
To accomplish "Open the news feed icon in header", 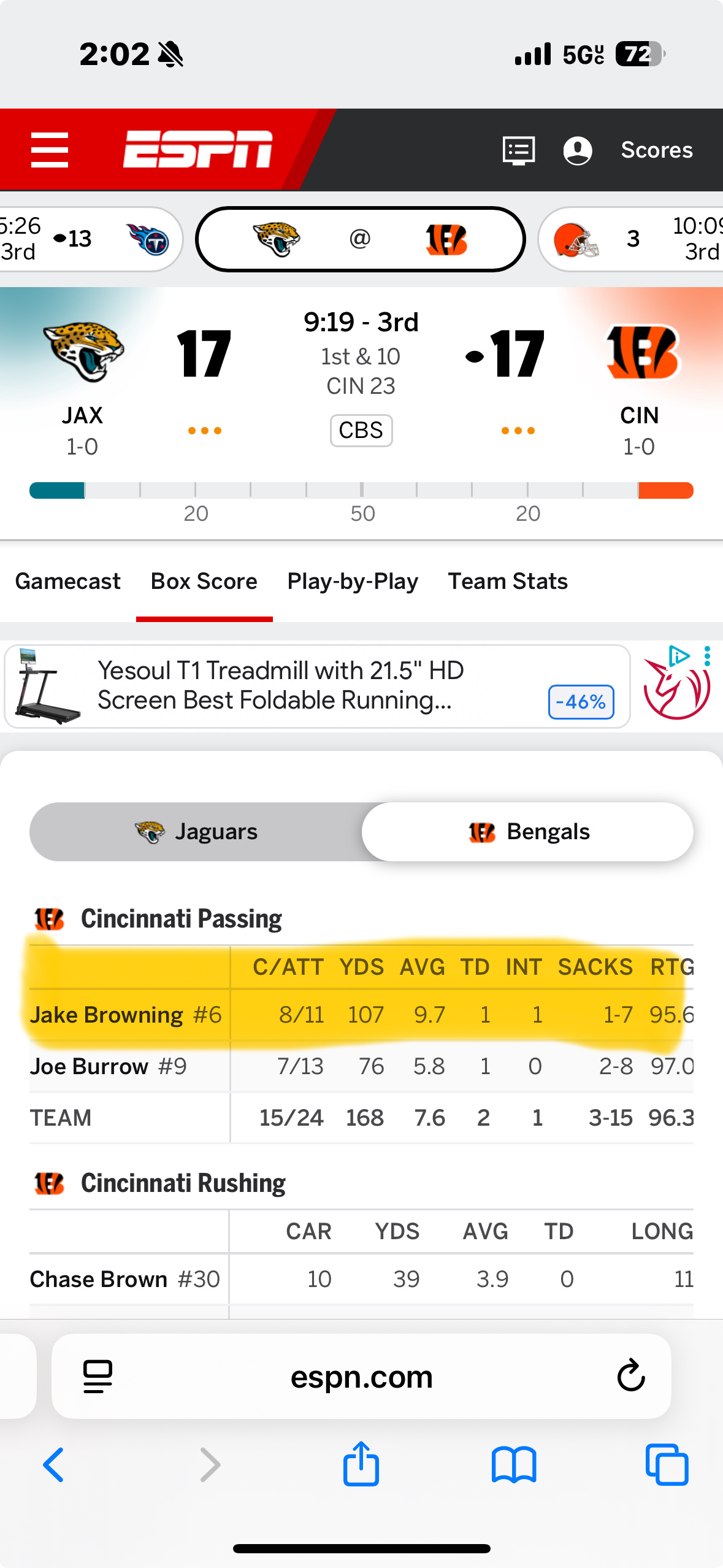I will coord(518,150).
